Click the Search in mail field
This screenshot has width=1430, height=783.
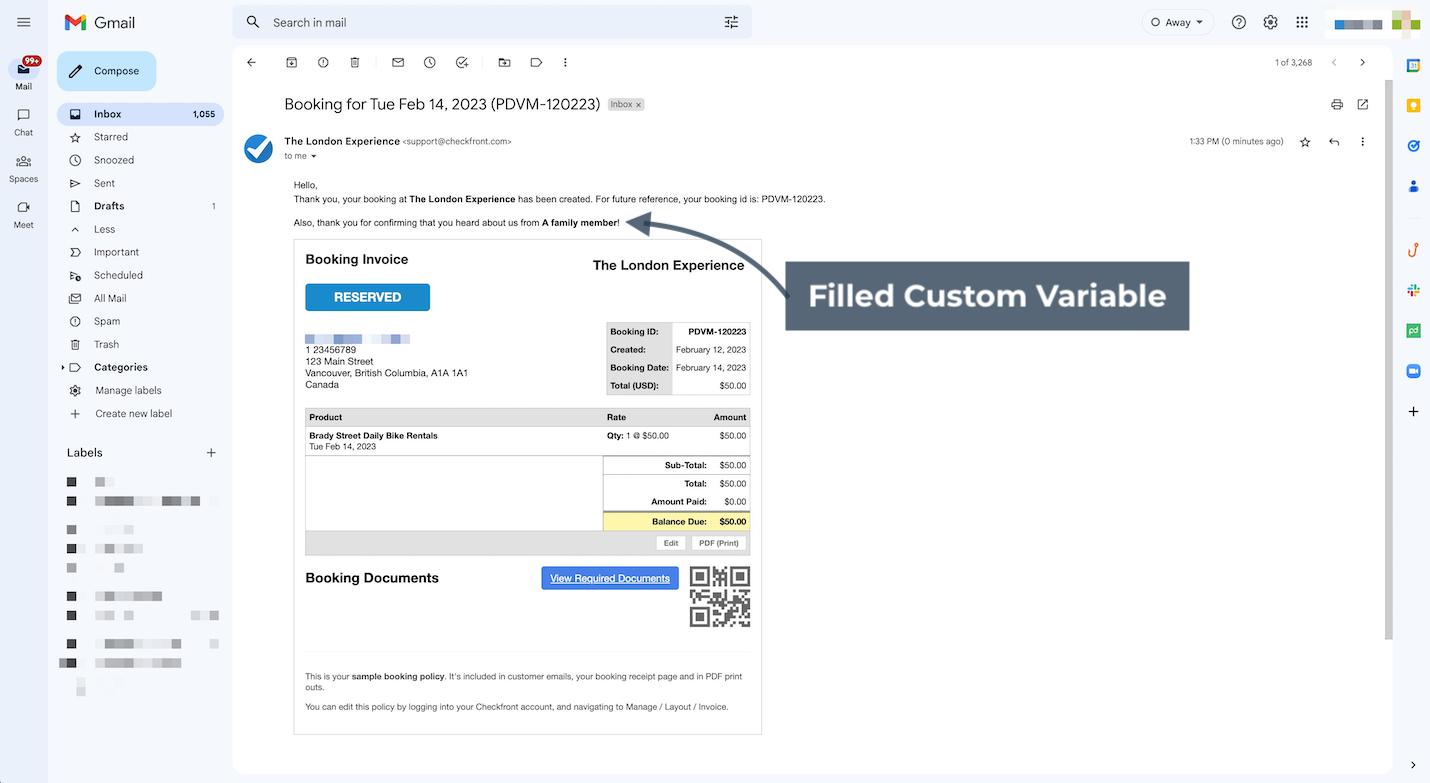[x=492, y=22]
